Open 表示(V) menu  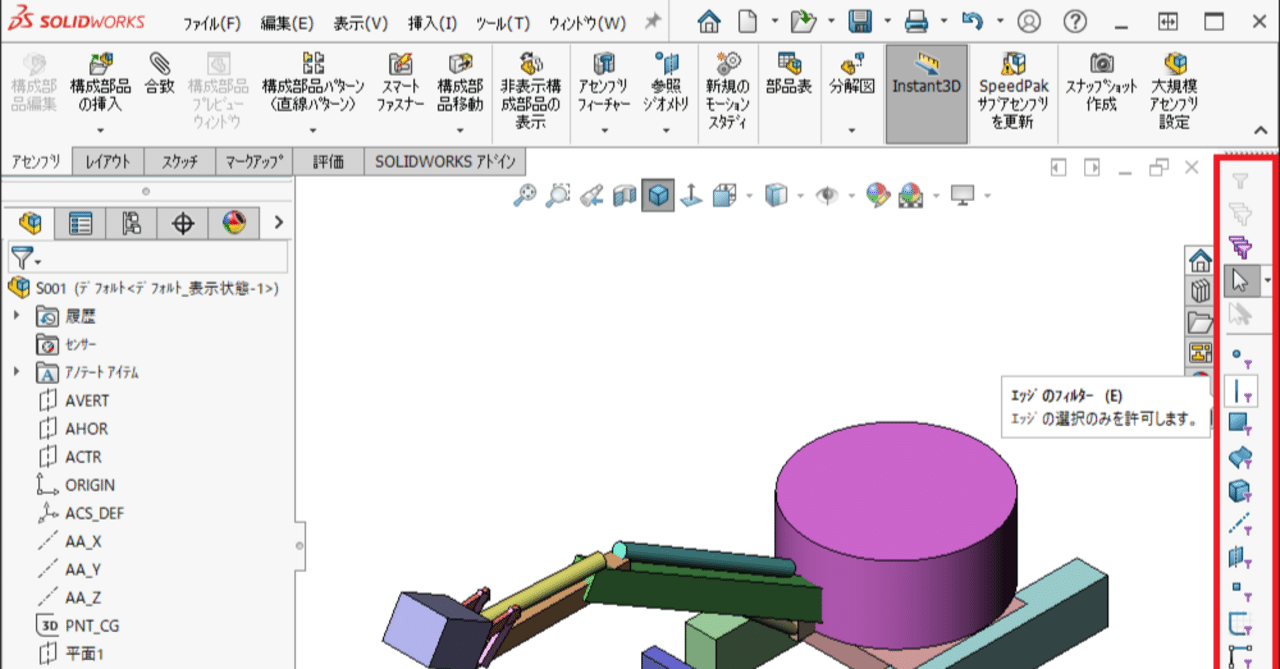click(361, 22)
